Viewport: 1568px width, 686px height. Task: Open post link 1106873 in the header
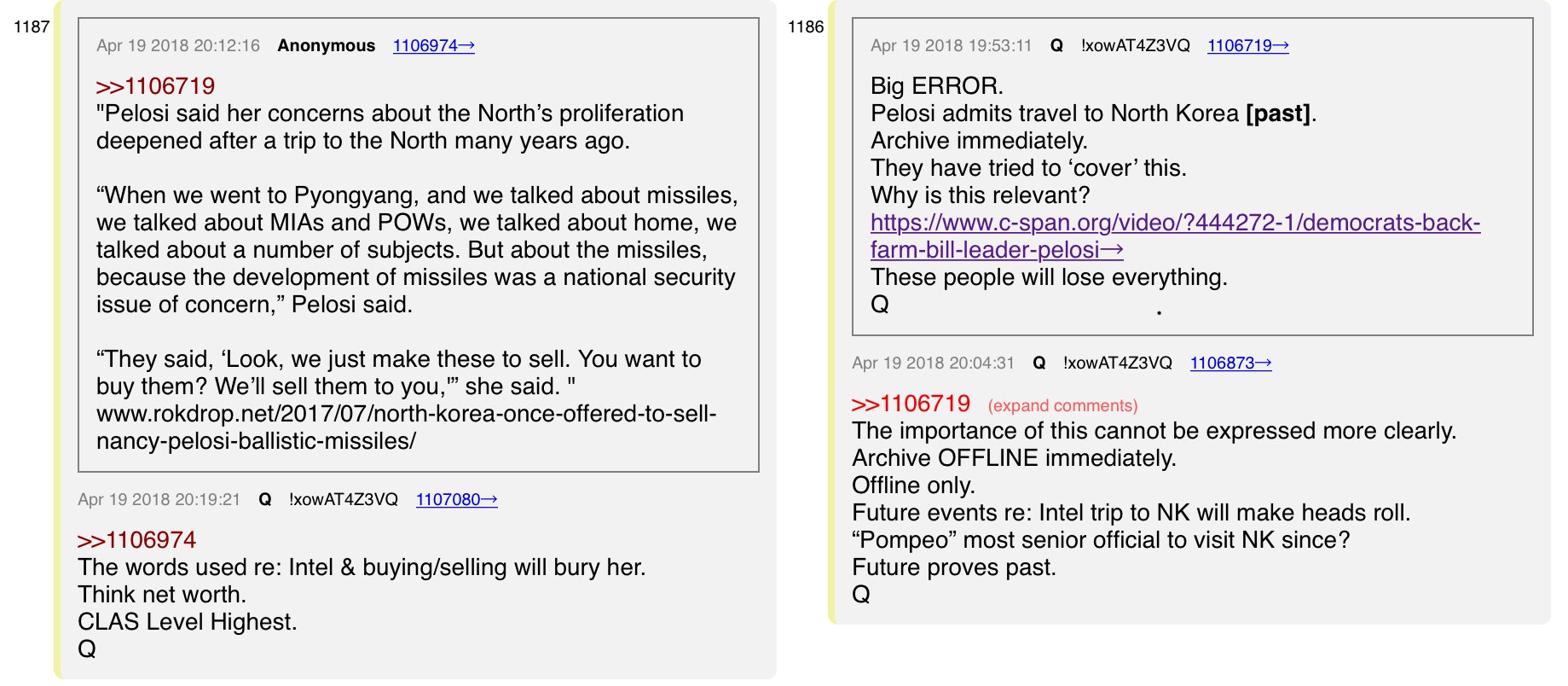[x=1230, y=363]
